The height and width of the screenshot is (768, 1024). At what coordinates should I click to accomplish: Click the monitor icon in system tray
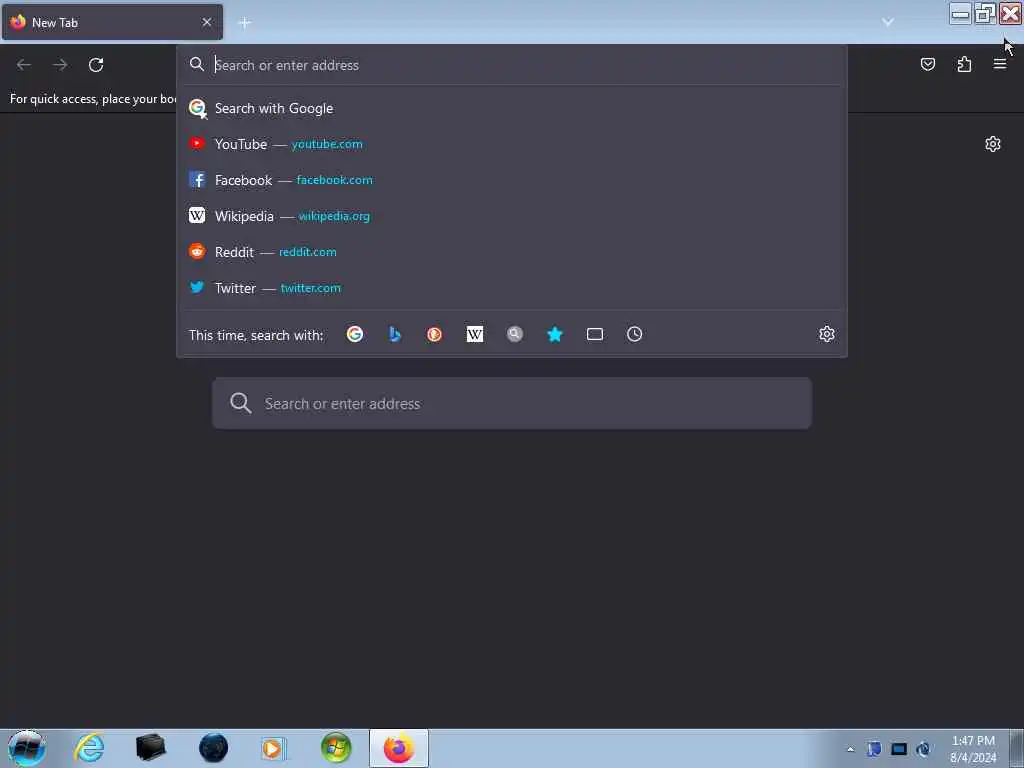(x=899, y=749)
